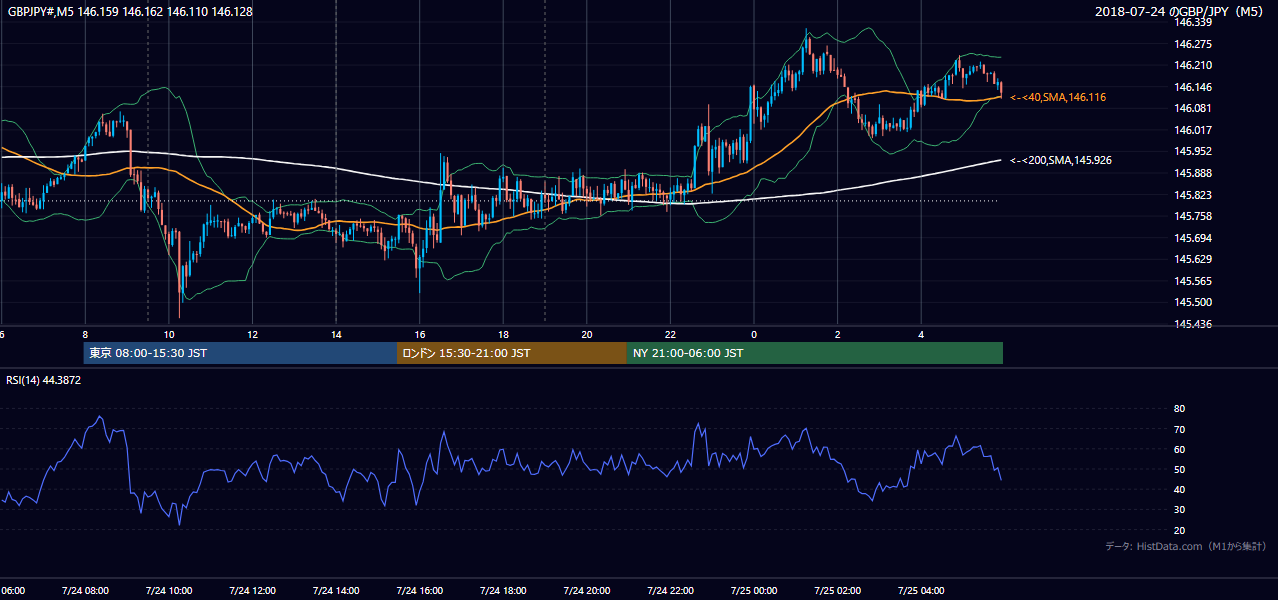The image size is (1278, 600).
Task: Click the 145.952 price axis label
Action: [1192, 152]
